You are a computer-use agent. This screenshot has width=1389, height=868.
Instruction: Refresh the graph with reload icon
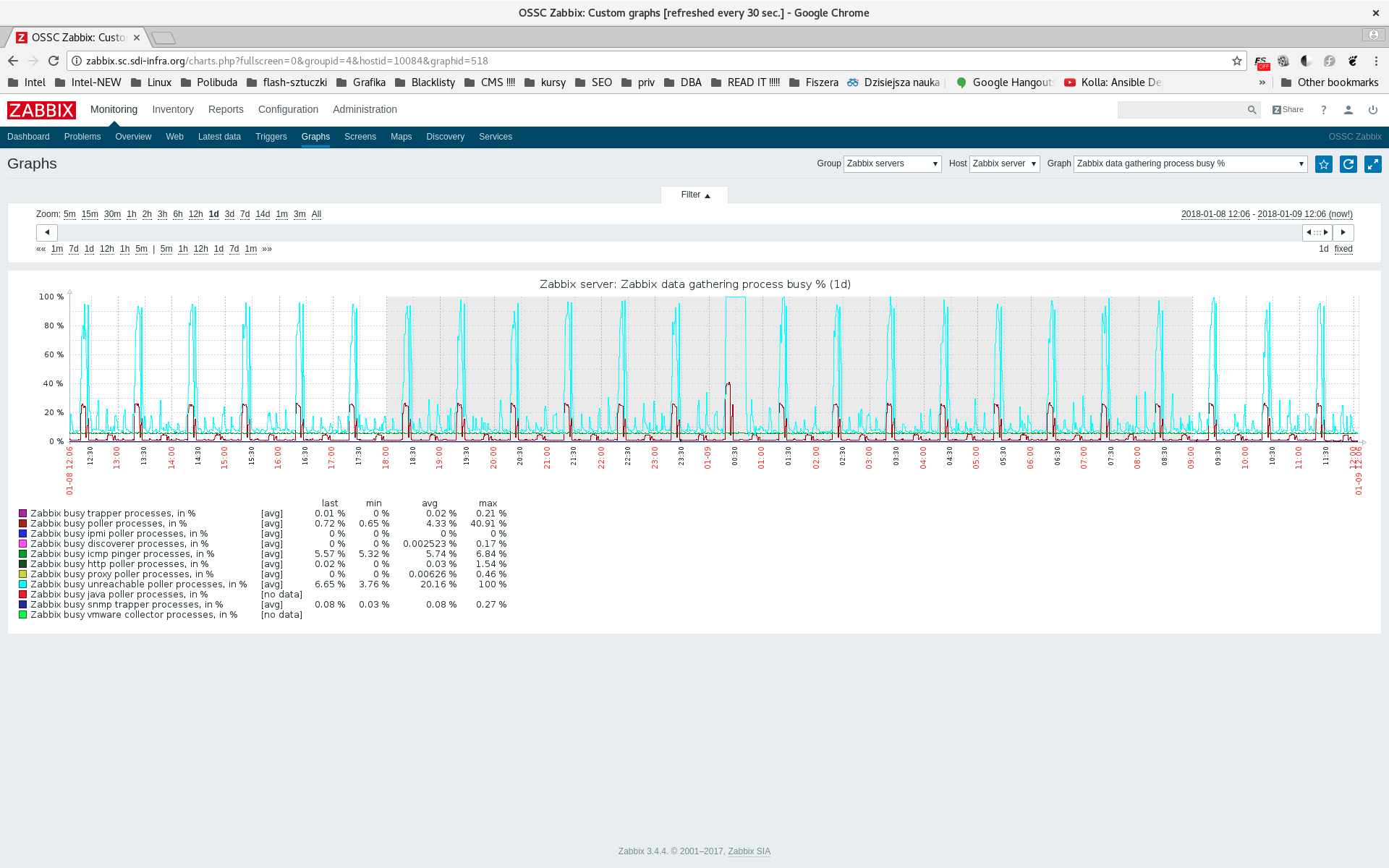pos(1348,164)
